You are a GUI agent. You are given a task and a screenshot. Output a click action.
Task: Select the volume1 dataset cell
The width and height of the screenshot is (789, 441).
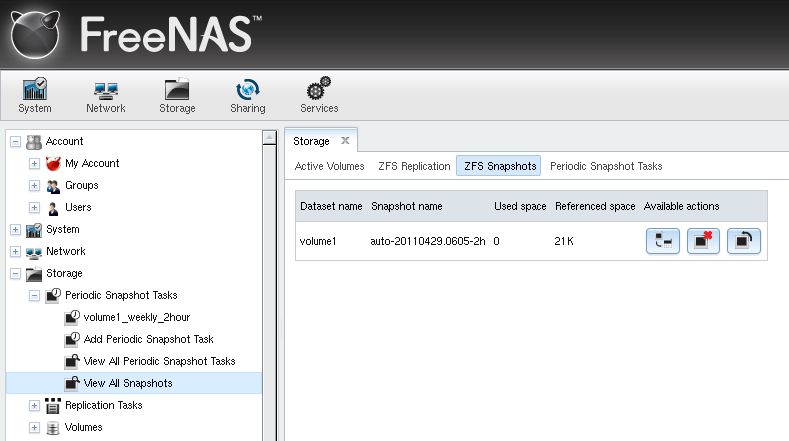(x=318, y=241)
